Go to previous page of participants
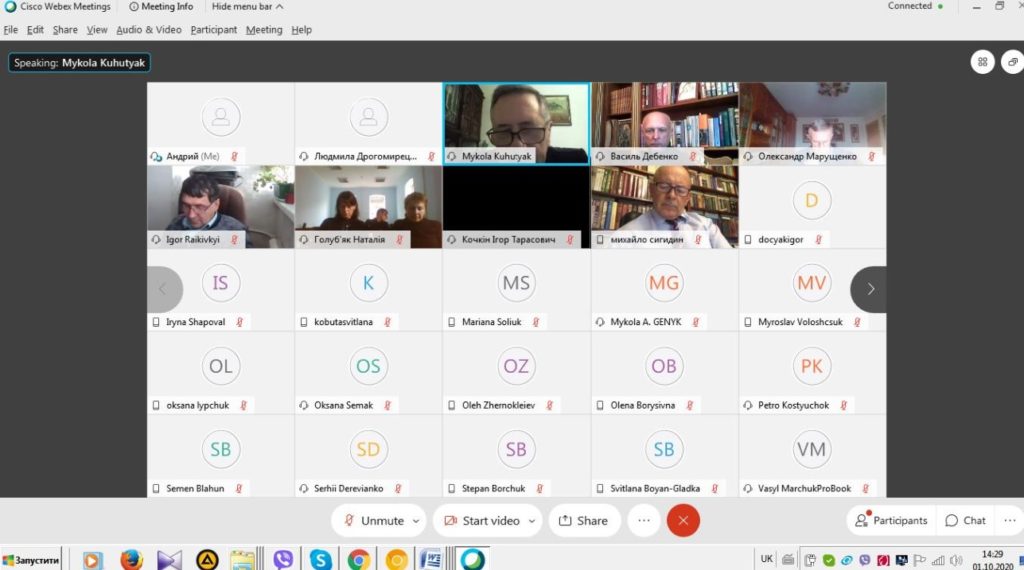The height and width of the screenshot is (570, 1024). coord(164,289)
